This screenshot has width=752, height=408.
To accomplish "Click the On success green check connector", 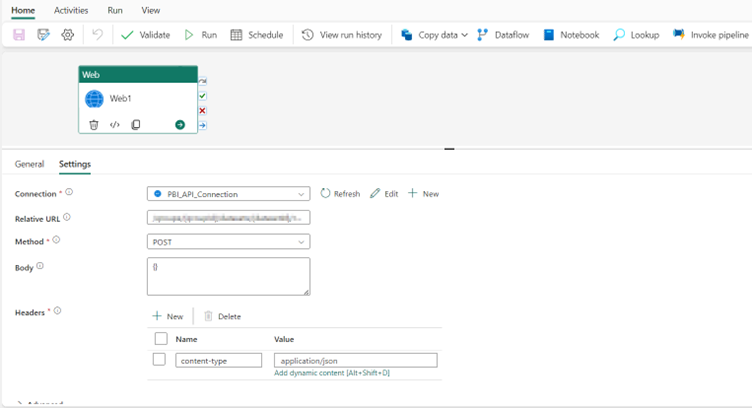I will click(202, 96).
